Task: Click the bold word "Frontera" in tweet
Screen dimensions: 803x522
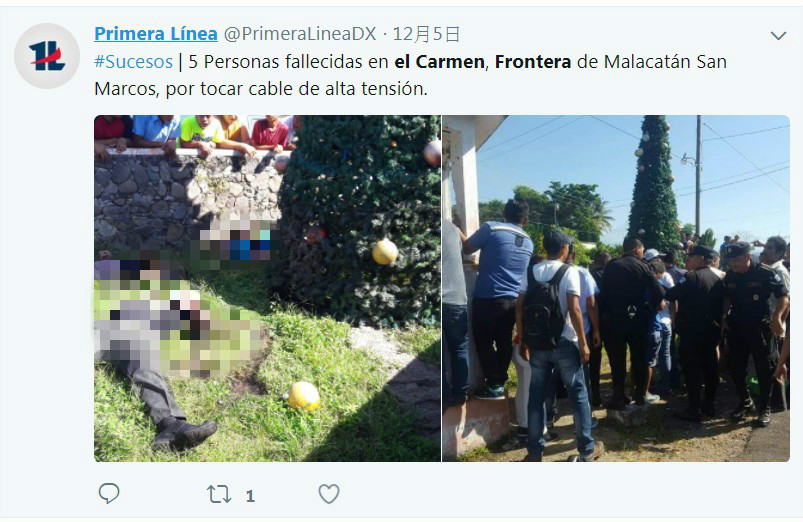Action: pyautogui.click(x=533, y=61)
